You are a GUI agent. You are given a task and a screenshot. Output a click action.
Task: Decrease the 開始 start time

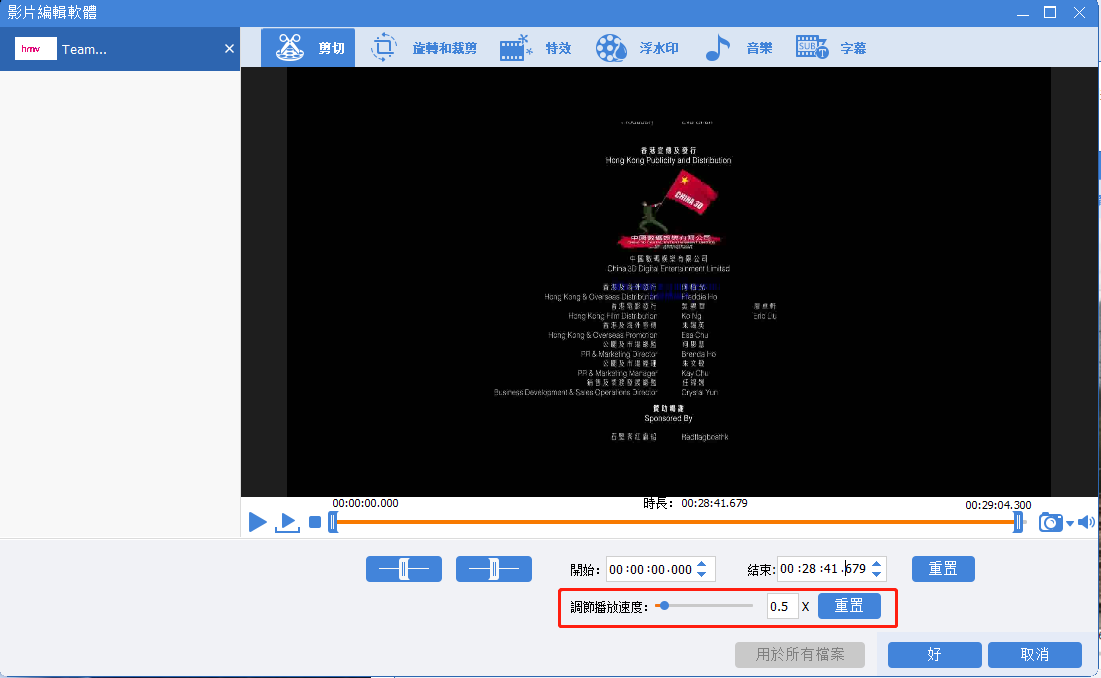tap(701, 575)
